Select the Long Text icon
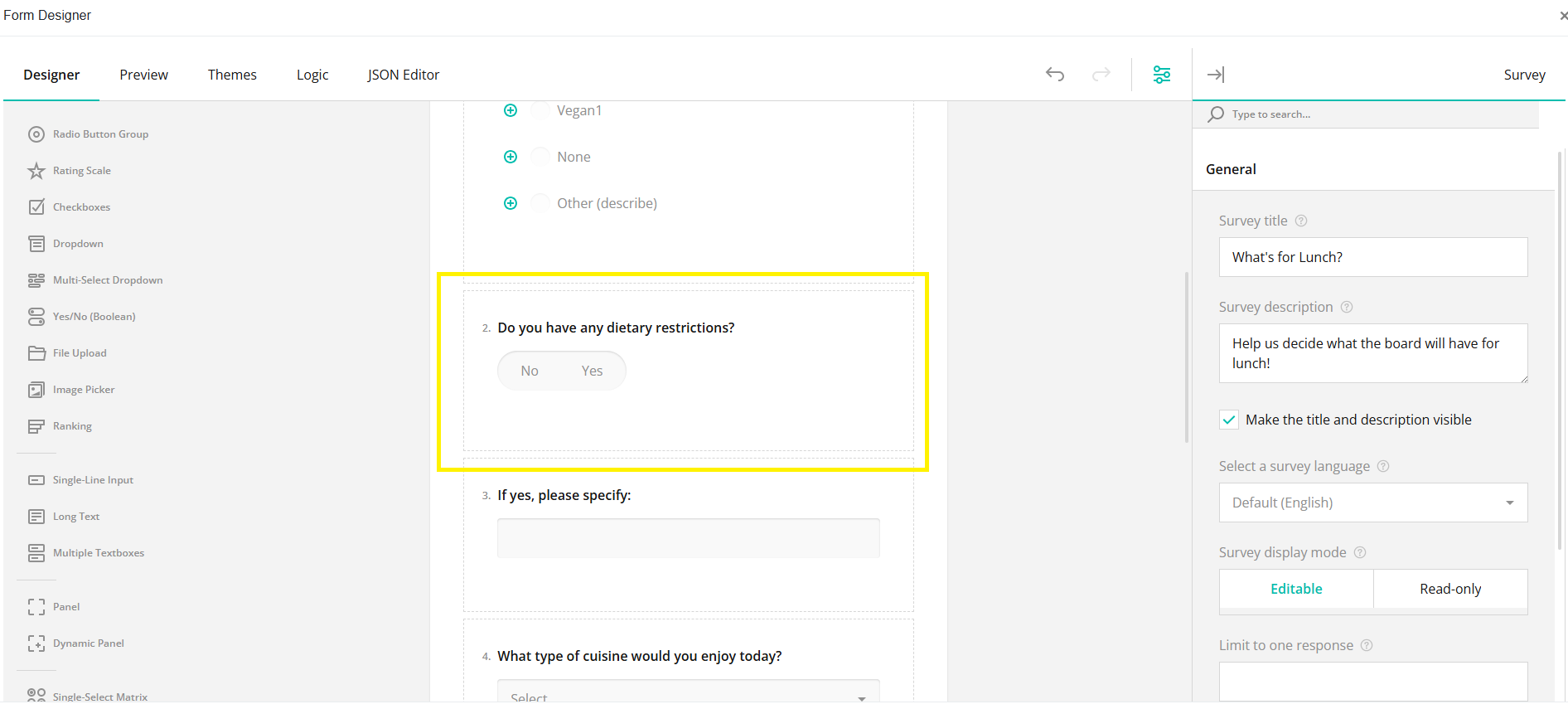Image resolution: width=1568 pixels, height=709 pixels. click(36, 517)
